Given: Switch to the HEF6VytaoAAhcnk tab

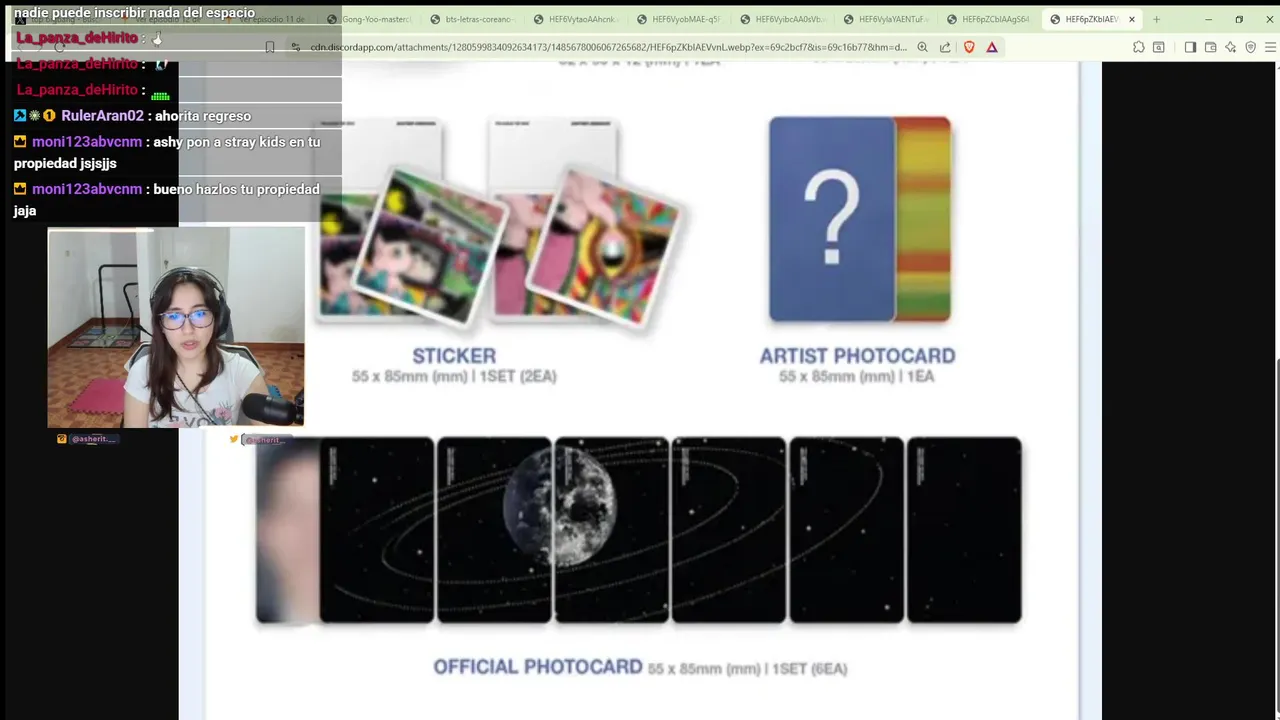Looking at the screenshot, I should [x=575, y=19].
